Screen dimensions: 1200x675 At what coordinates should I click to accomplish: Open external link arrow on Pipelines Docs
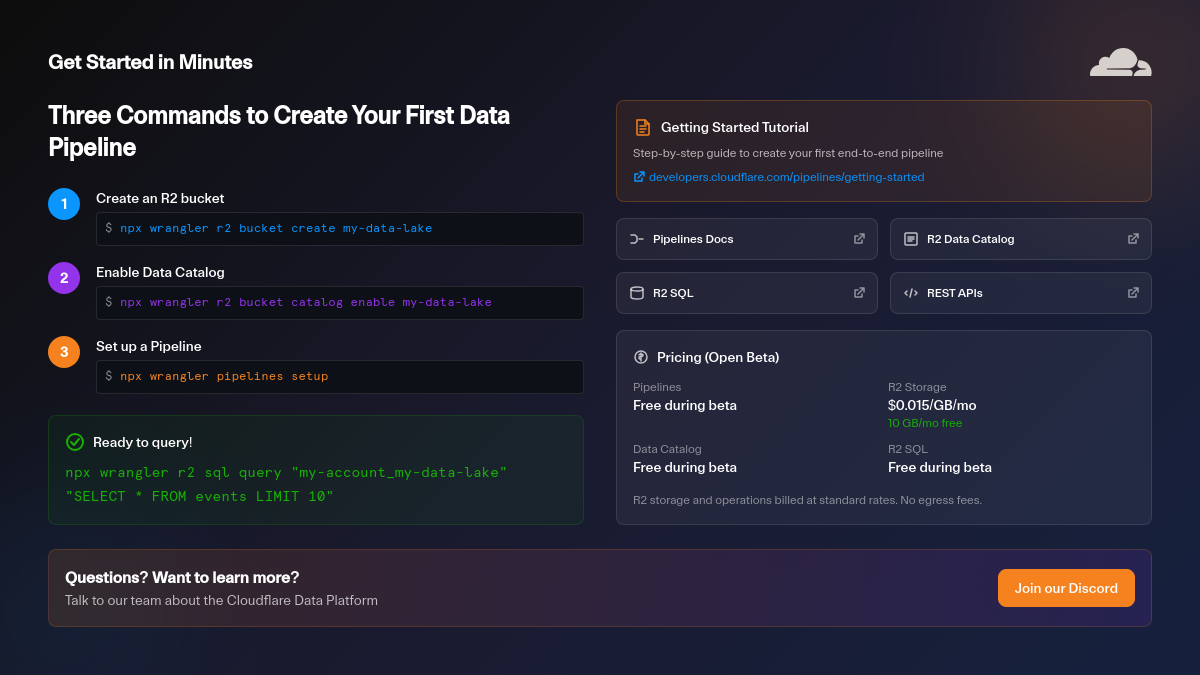859,239
